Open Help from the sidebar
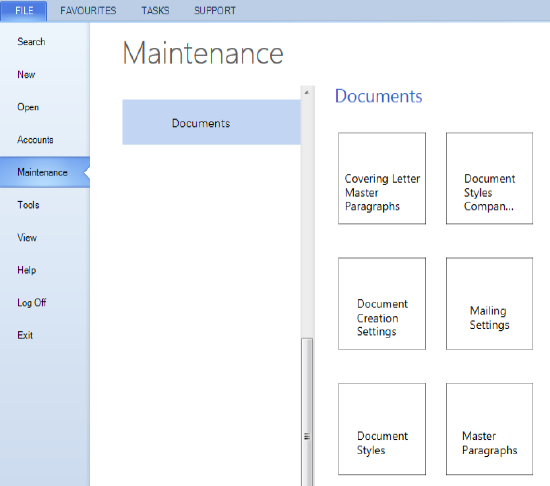 [x=45, y=270]
